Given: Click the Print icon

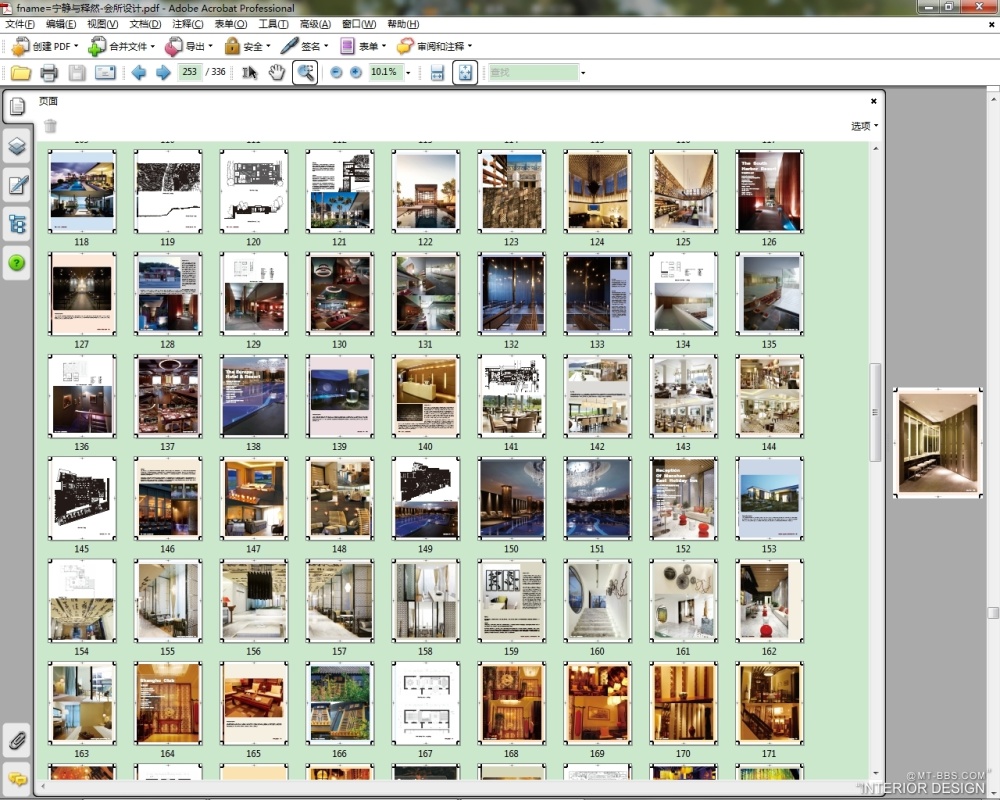Looking at the screenshot, I should coord(49,72).
